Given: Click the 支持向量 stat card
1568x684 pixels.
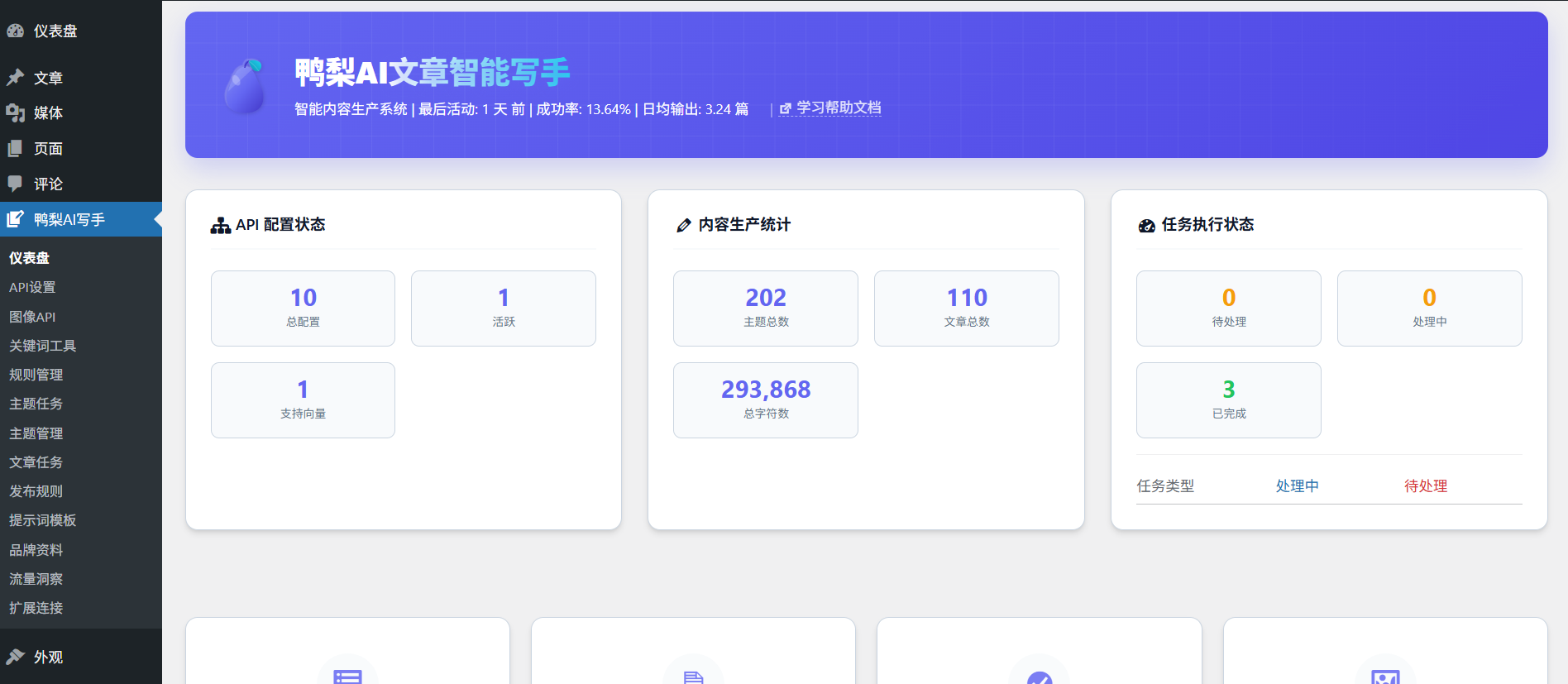Looking at the screenshot, I should point(303,400).
